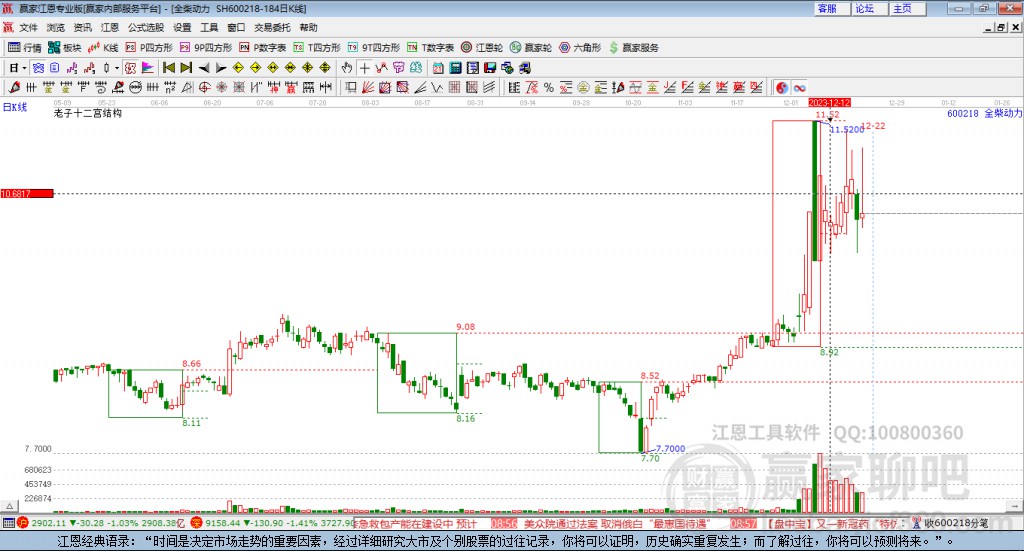Toggle the blue infinity symbol icon
This screenshot has width=1024, height=551.
[x=799, y=87]
